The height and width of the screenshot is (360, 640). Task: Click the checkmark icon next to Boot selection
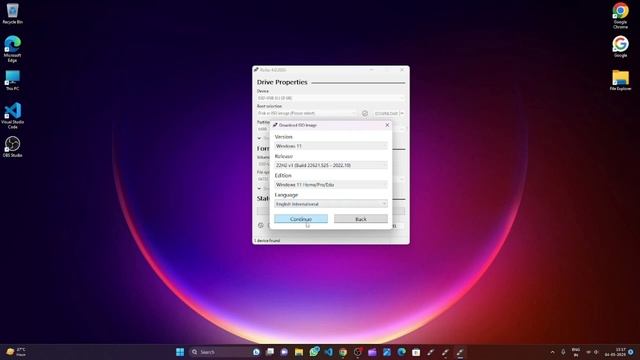tap(364, 113)
